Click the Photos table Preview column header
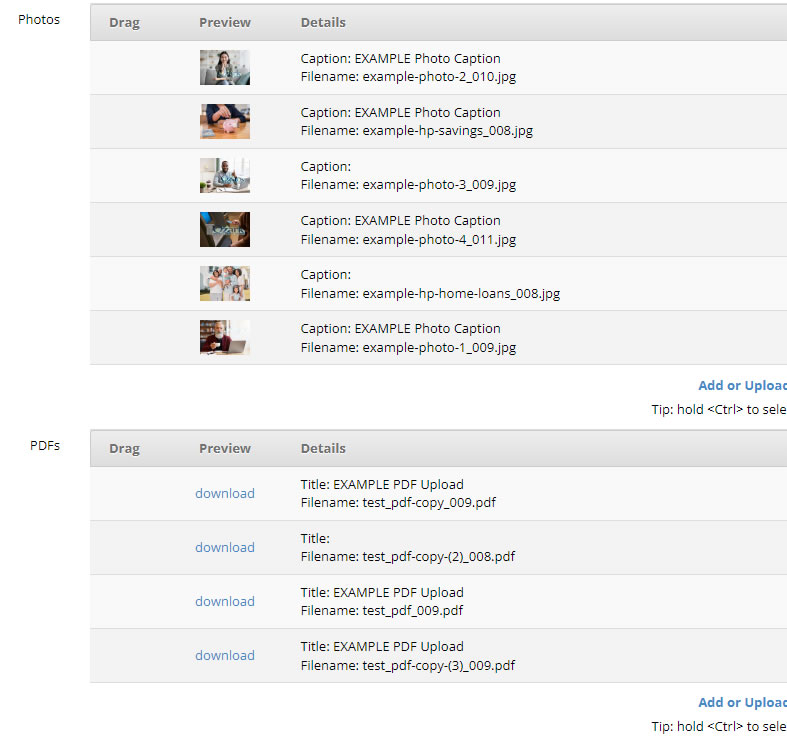Image resolution: width=787 pixels, height=742 pixels. click(225, 22)
